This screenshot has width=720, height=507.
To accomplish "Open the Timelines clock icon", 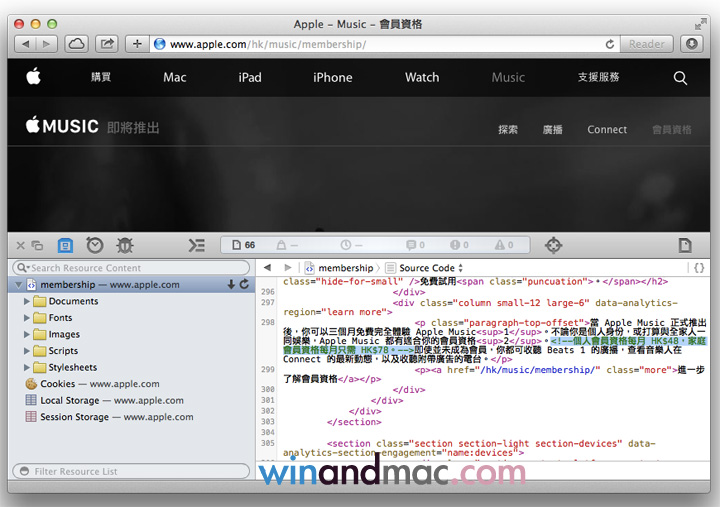I will [x=94, y=245].
